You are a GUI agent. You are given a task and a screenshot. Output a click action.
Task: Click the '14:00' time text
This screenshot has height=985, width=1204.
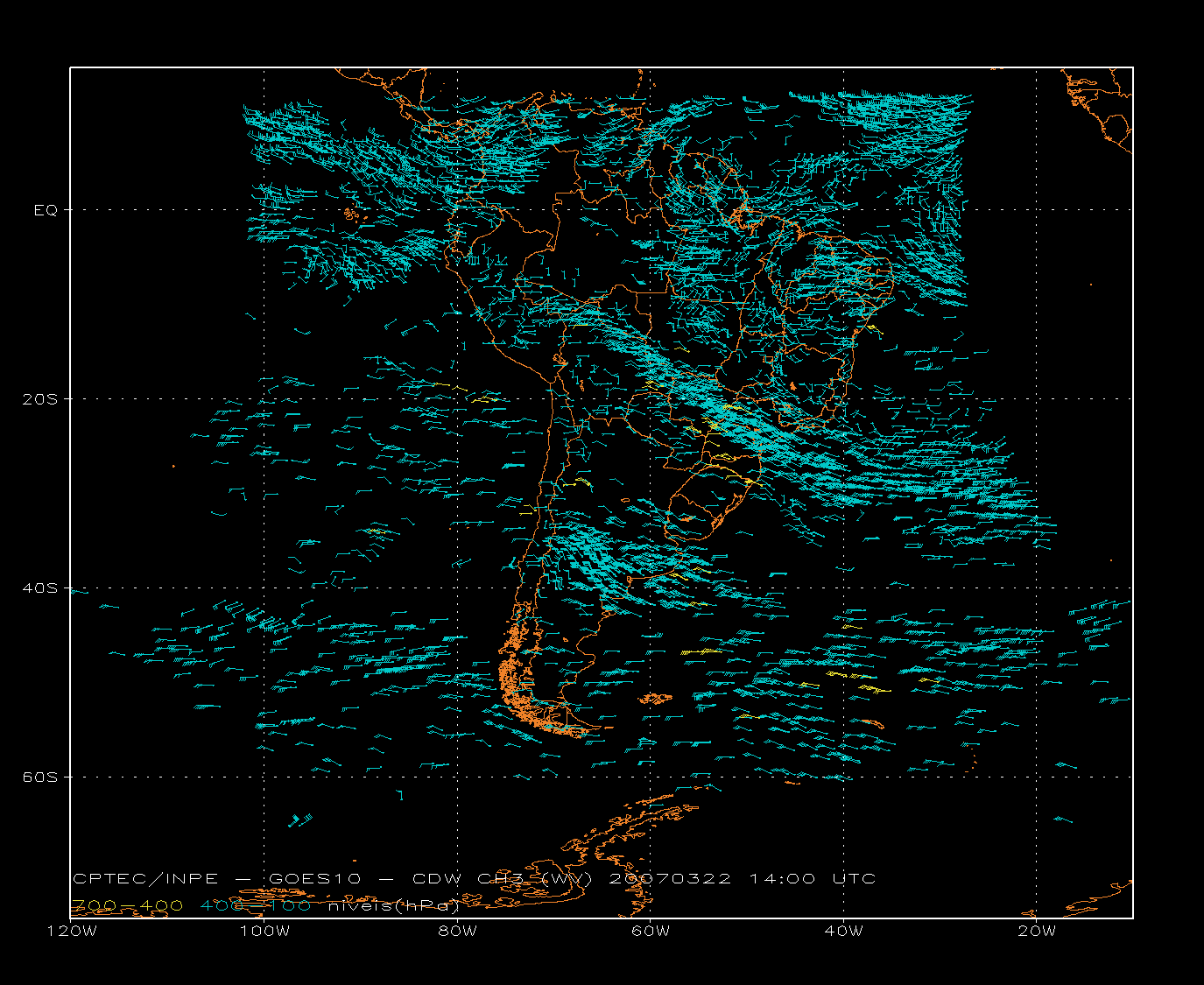pyautogui.click(x=782, y=879)
